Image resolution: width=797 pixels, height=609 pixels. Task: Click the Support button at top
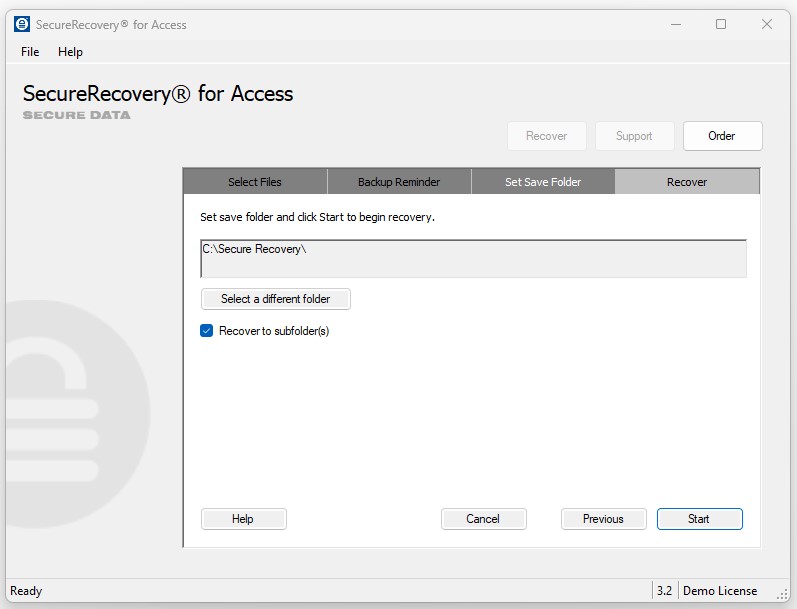(634, 136)
